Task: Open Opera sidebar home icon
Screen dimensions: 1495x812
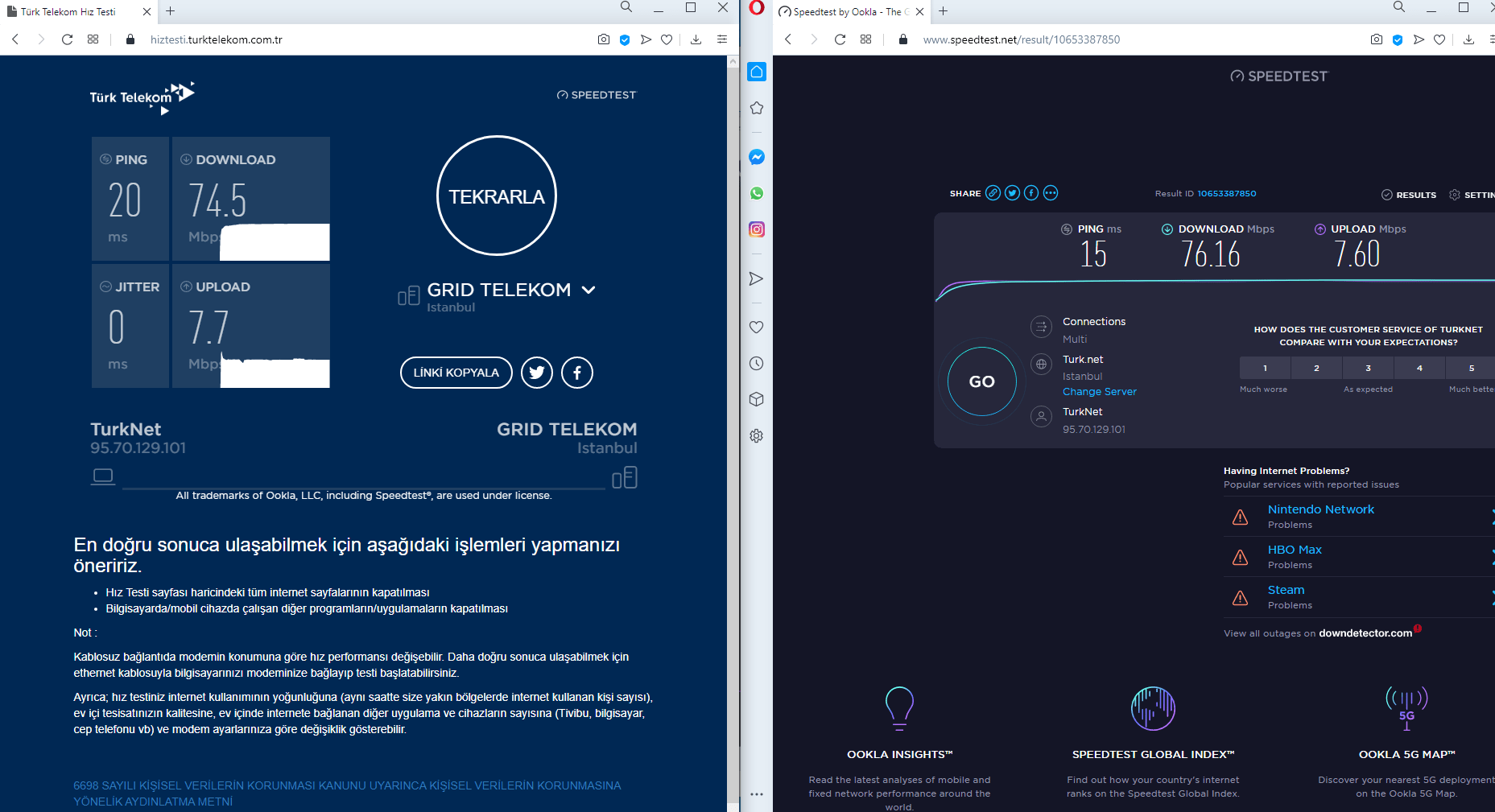Action: (757, 72)
